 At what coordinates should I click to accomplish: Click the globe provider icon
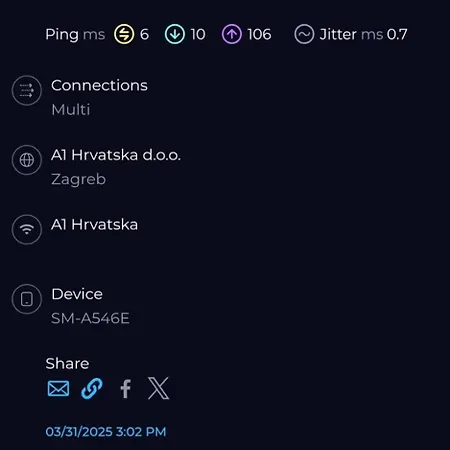[x=27, y=160]
